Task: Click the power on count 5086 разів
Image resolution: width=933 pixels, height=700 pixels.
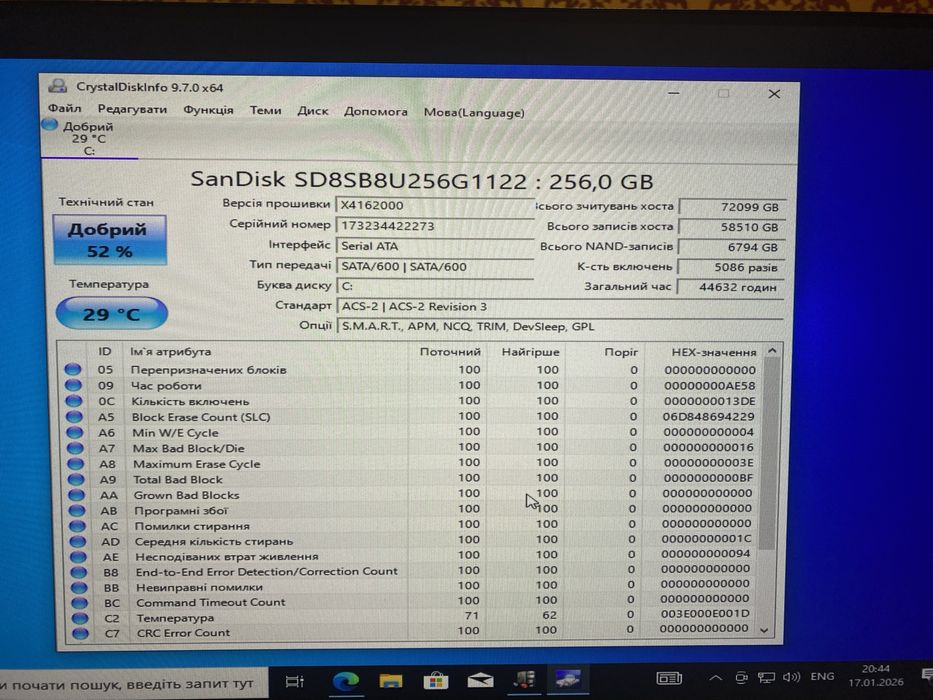Action: (x=732, y=267)
